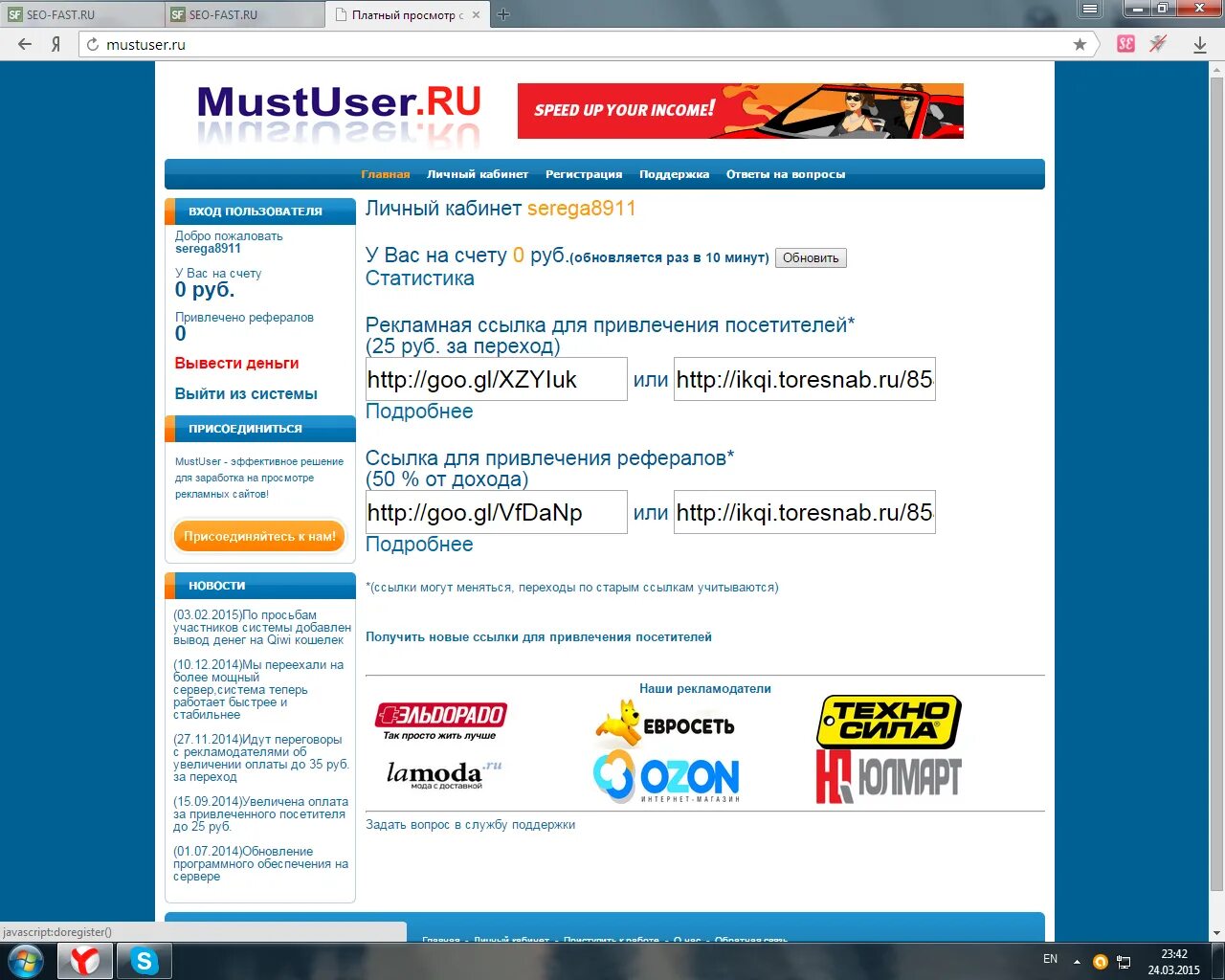Open Подробнее under the advertising link
The height and width of the screenshot is (980, 1225).
[419, 412]
